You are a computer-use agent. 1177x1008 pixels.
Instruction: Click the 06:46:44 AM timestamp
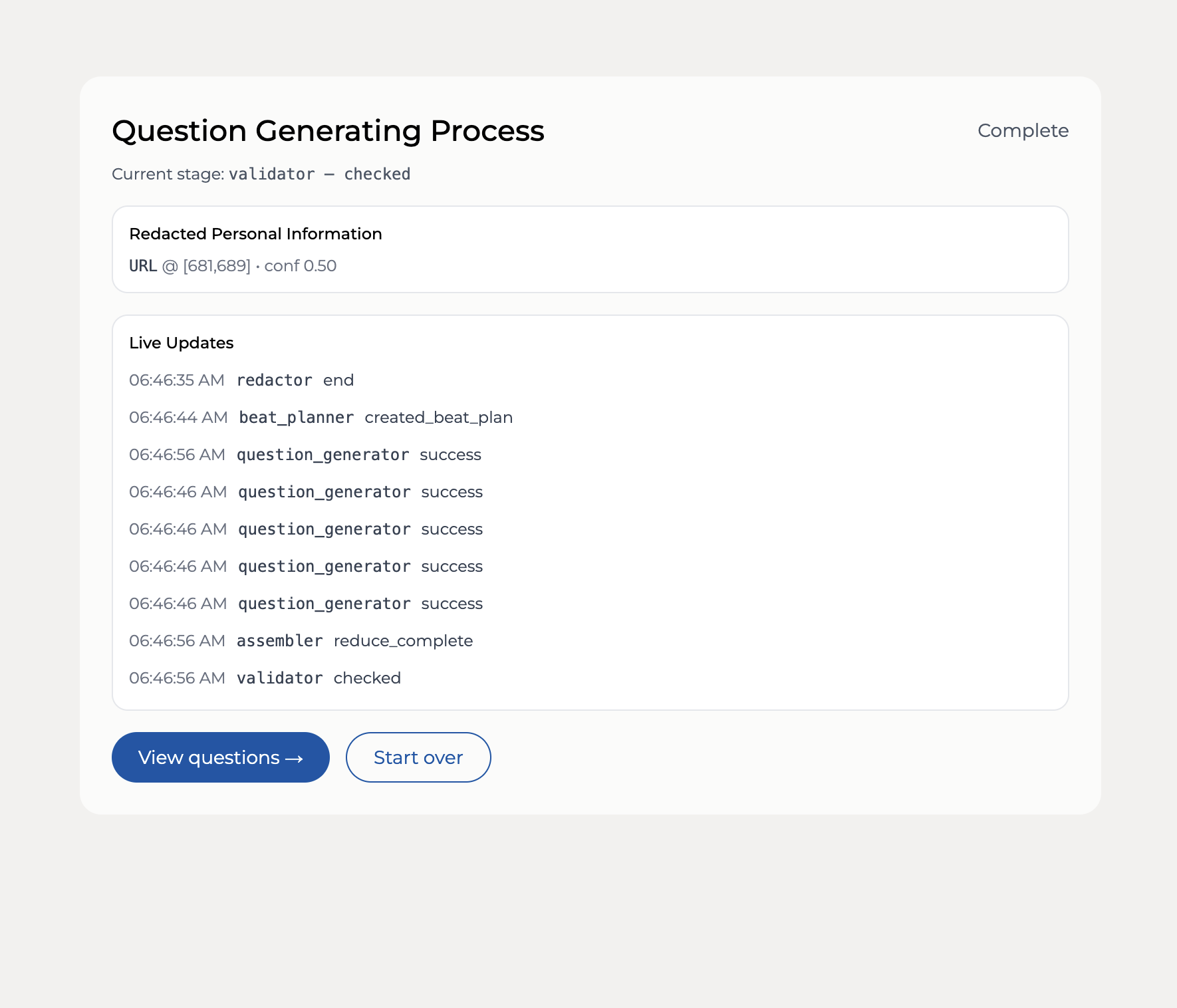click(178, 418)
